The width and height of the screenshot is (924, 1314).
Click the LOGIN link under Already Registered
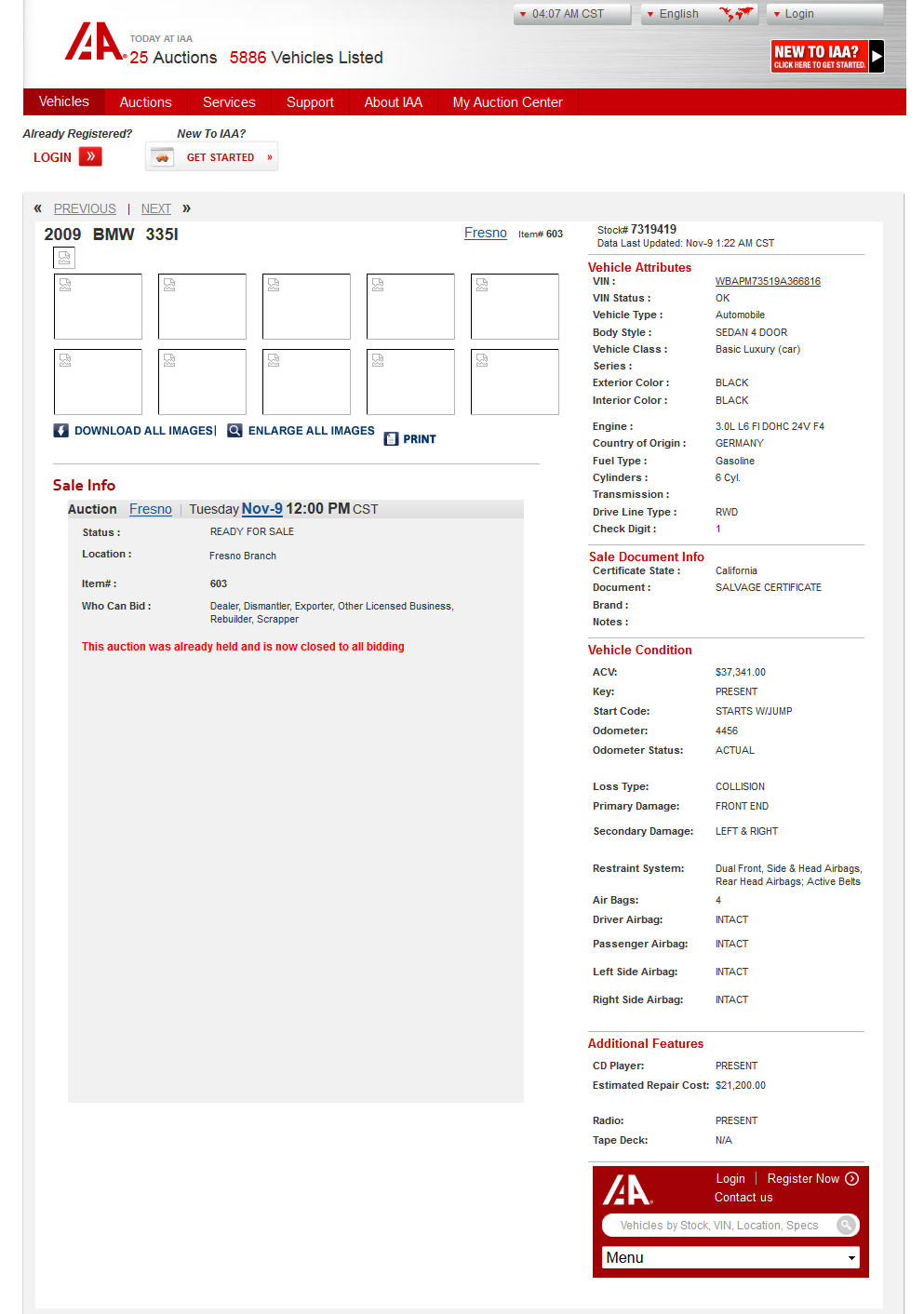[52, 157]
